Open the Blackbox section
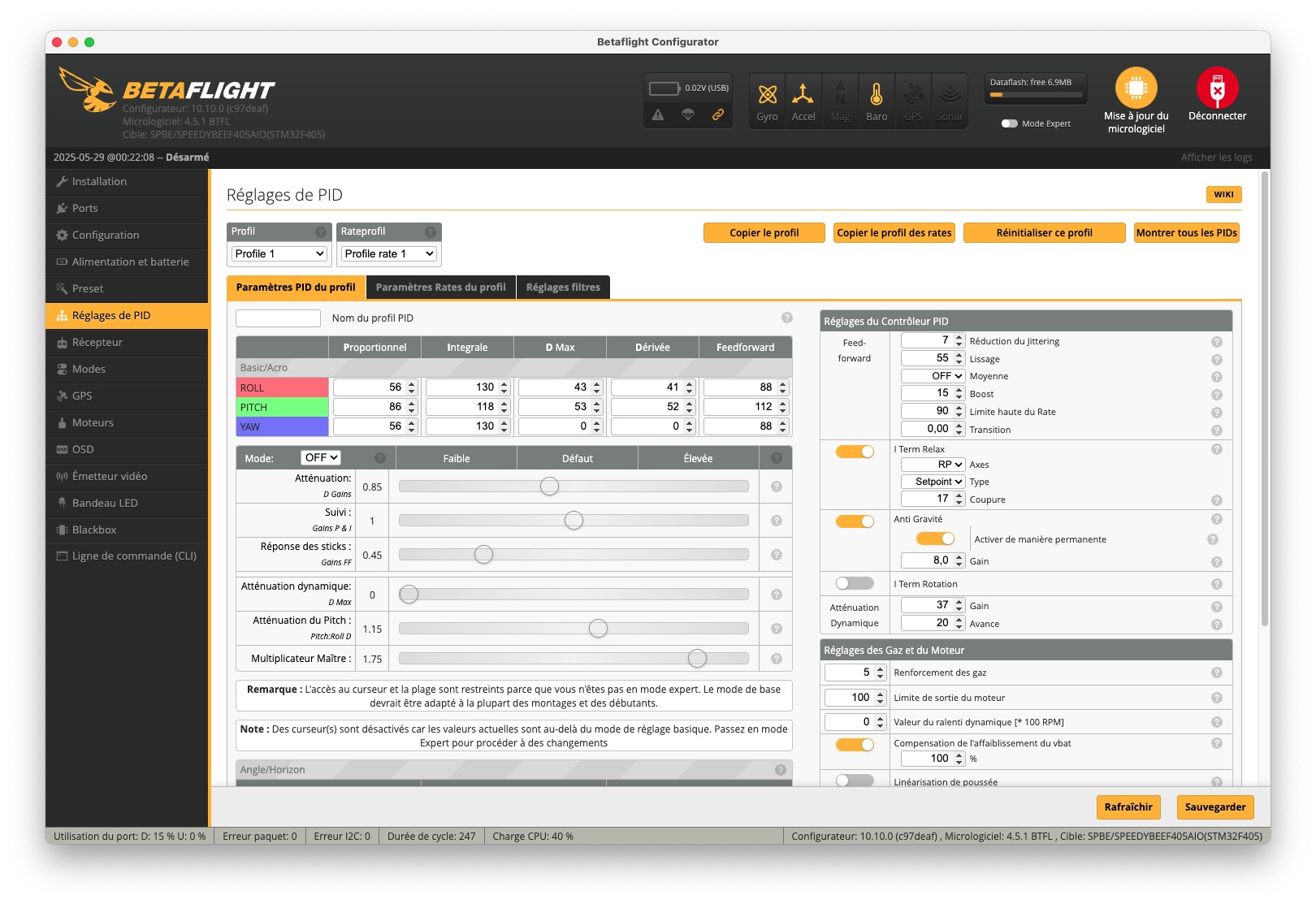Screen dimensions: 1316x904 click(x=128, y=530)
